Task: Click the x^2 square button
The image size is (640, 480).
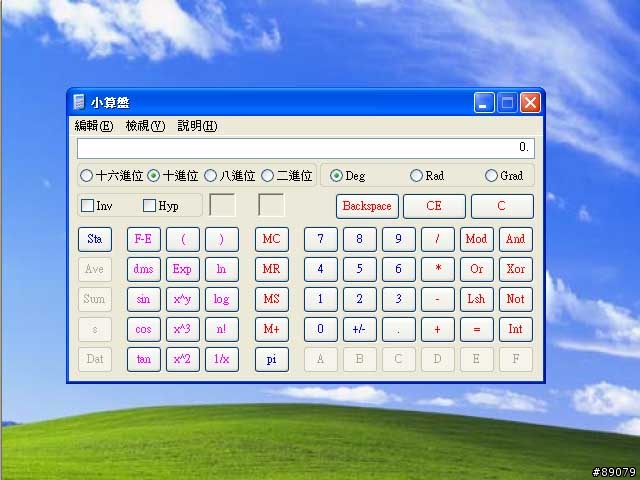Action: click(183, 360)
